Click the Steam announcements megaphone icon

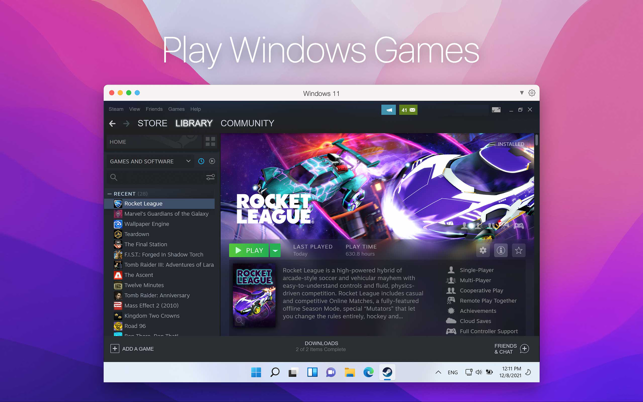pyautogui.click(x=388, y=110)
